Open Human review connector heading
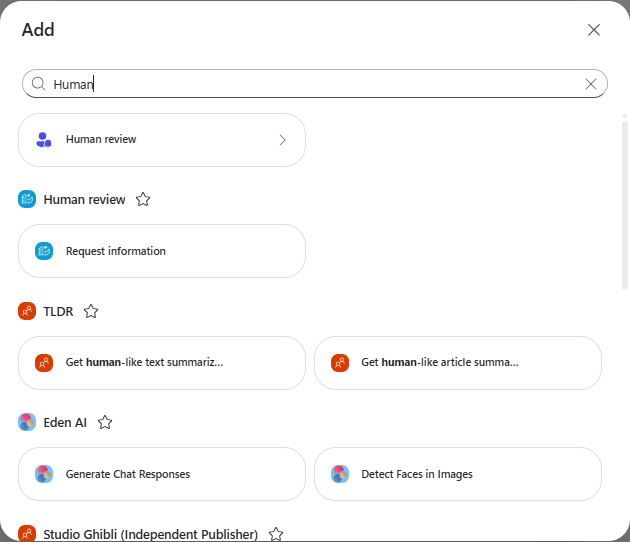Image resolution: width=630 pixels, height=542 pixels. click(x=84, y=199)
